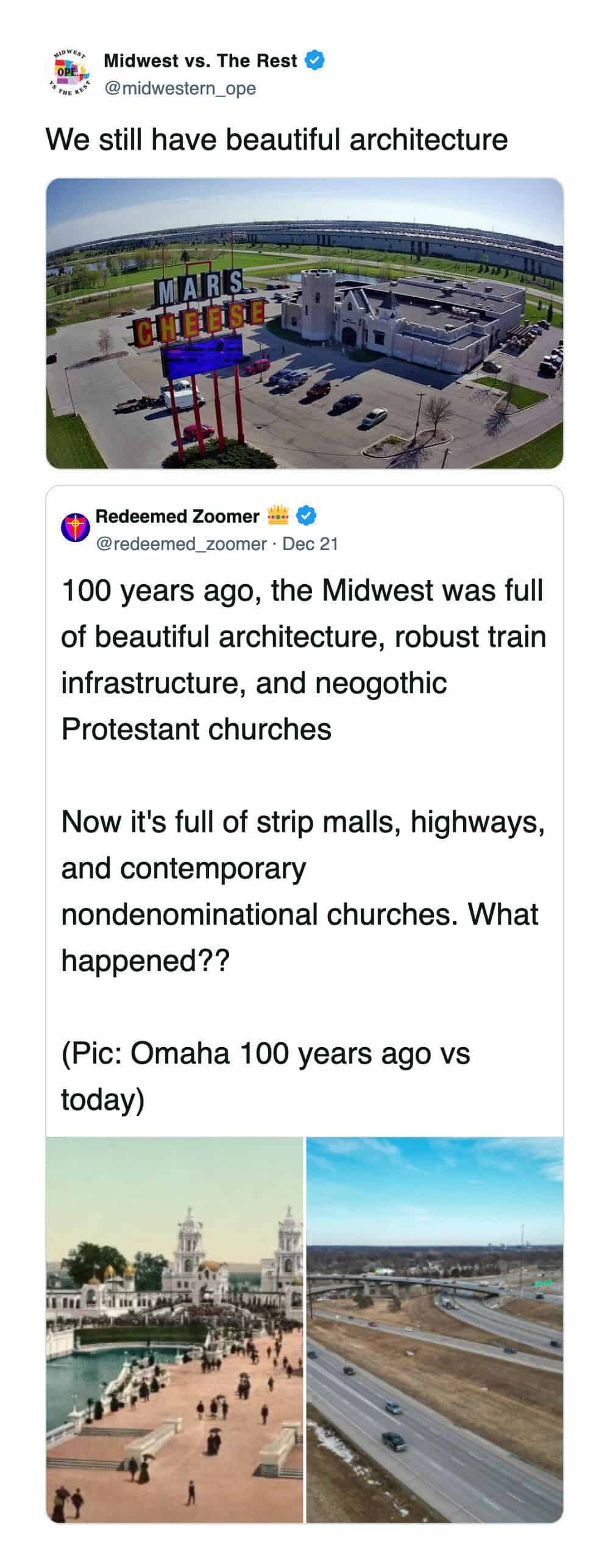The width and height of the screenshot is (607, 1568).
Task: Click the "Now it's full of strip malls" paragraph
Action: pyautogui.click(x=303, y=891)
